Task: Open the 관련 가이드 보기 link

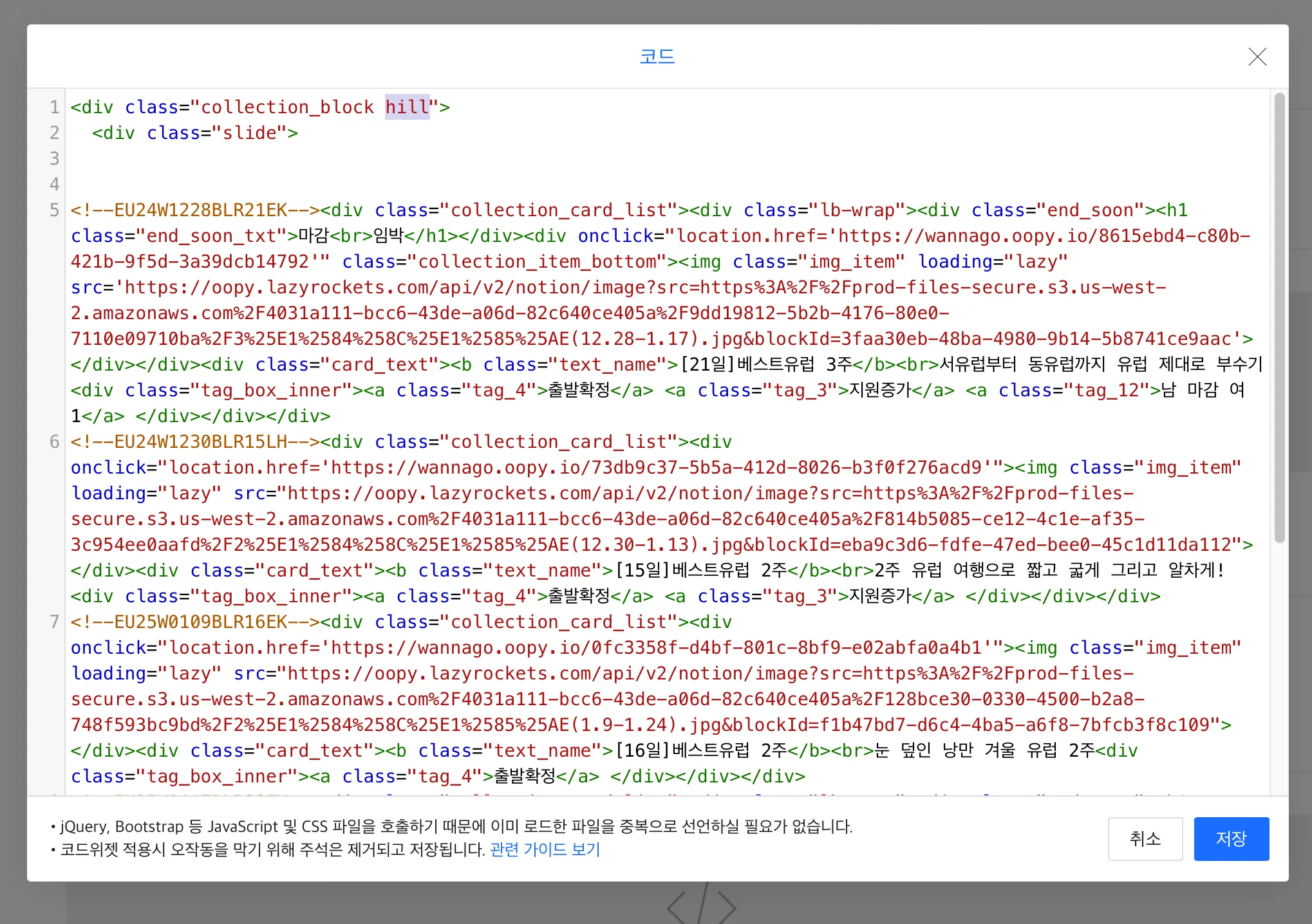Action: (x=545, y=849)
